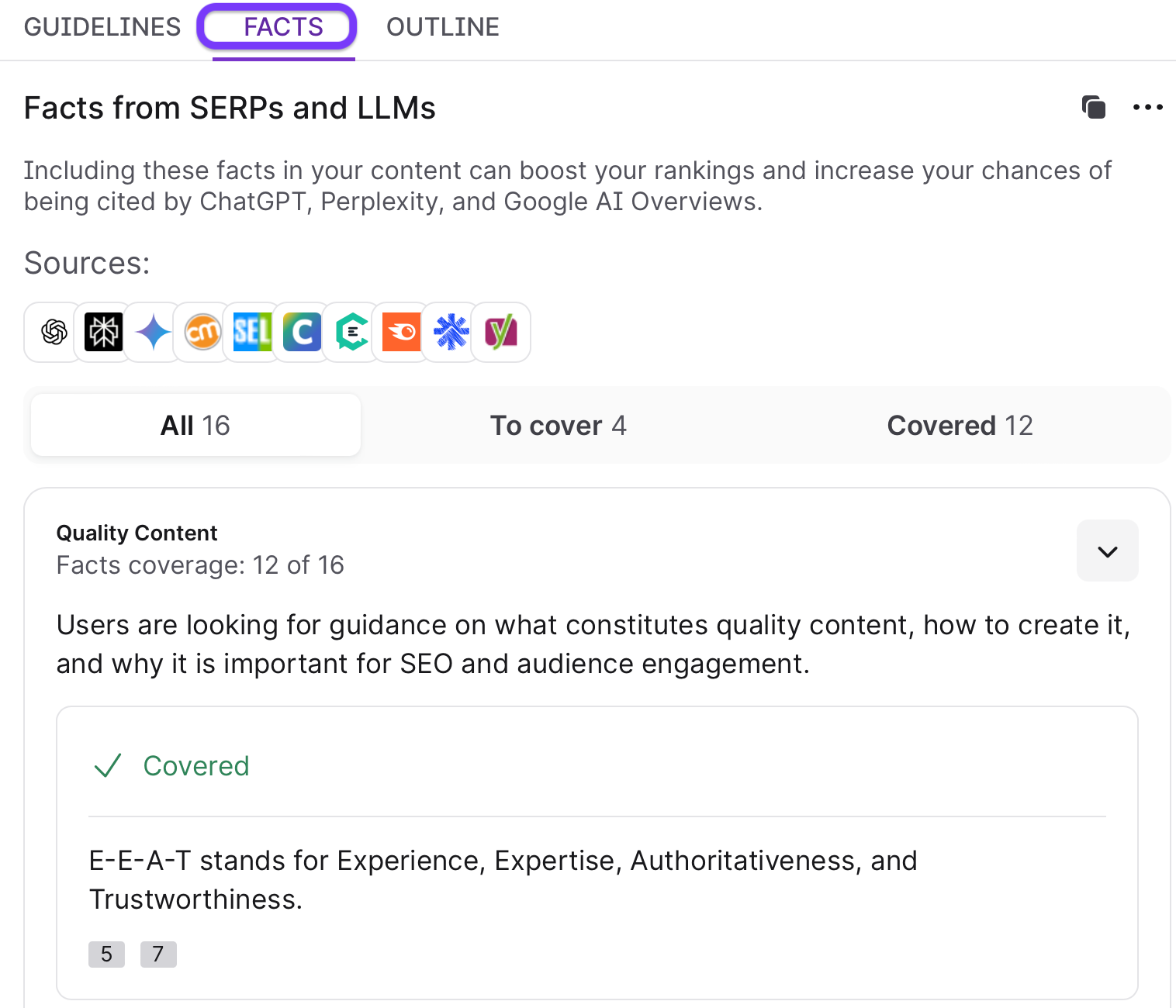Screen dimensions: 1176x1008
Task: Open the three-dot more options menu
Action: [1147, 107]
